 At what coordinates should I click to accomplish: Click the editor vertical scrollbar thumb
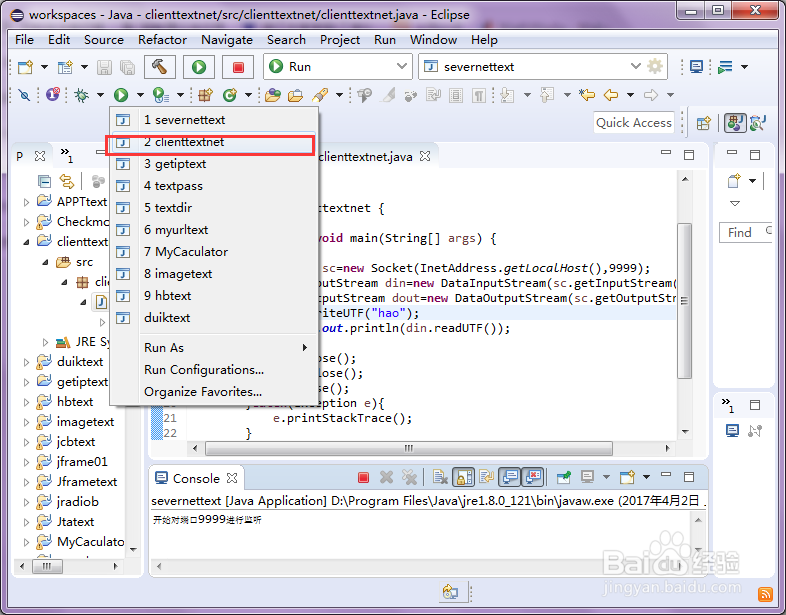pos(685,301)
